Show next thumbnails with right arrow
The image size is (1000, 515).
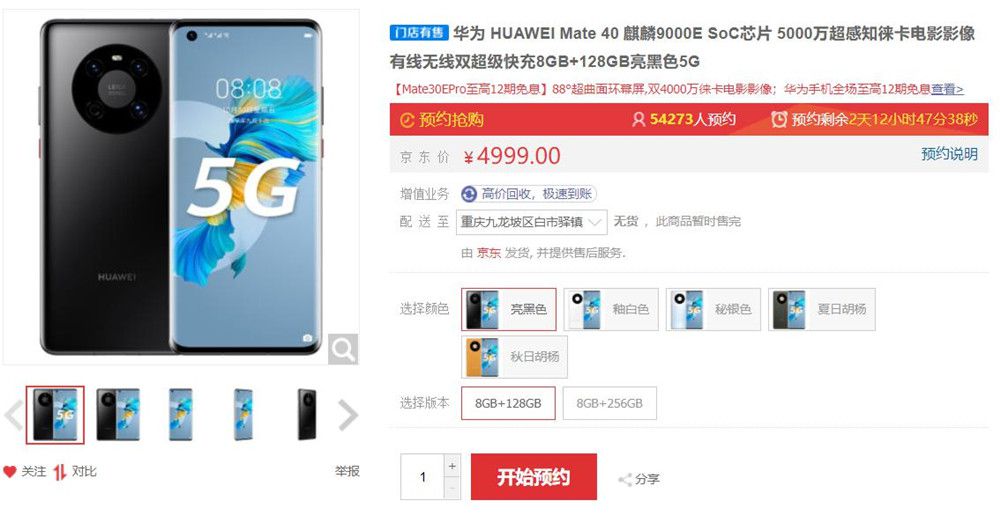(x=348, y=415)
